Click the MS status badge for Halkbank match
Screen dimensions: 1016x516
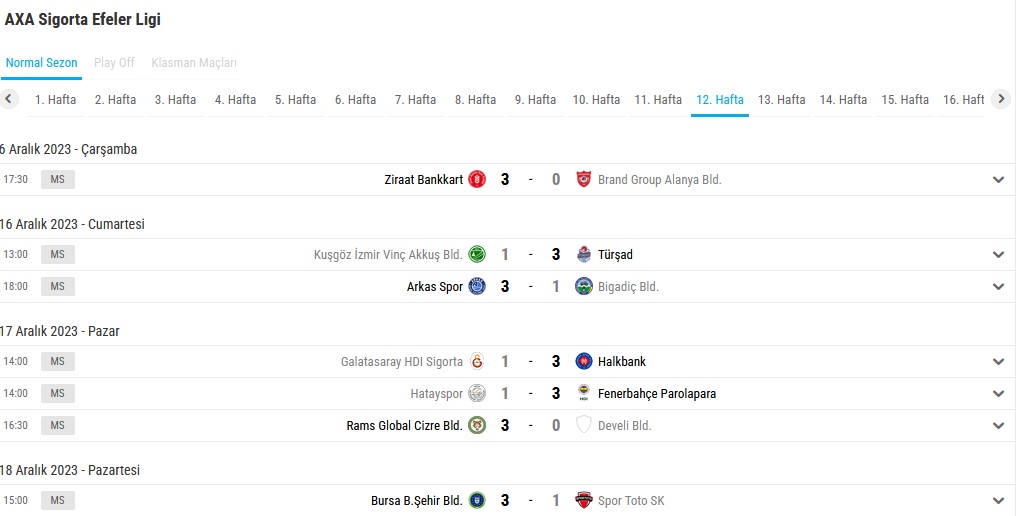pos(57,362)
